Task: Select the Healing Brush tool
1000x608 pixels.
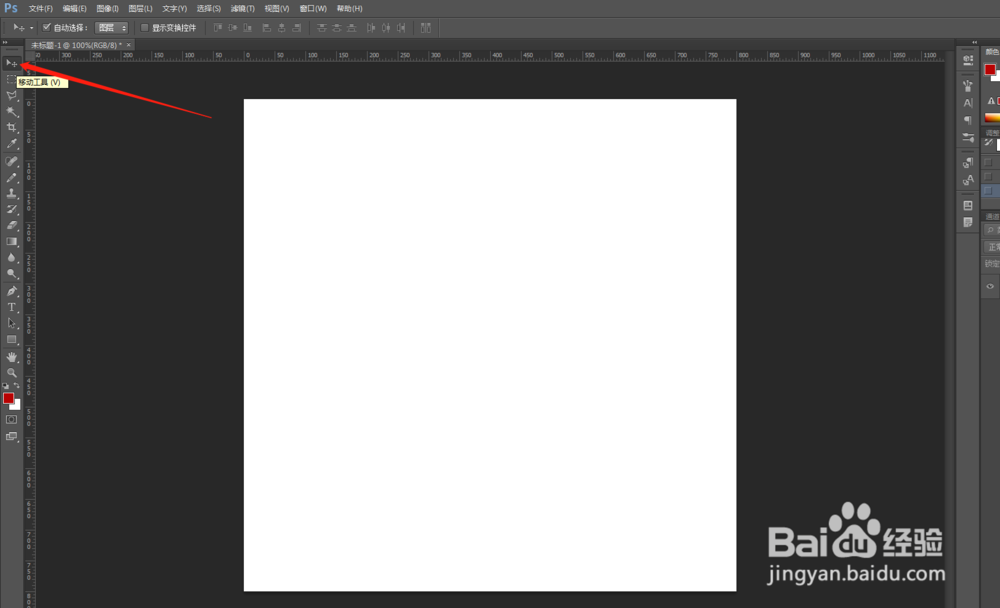Action: [11, 161]
